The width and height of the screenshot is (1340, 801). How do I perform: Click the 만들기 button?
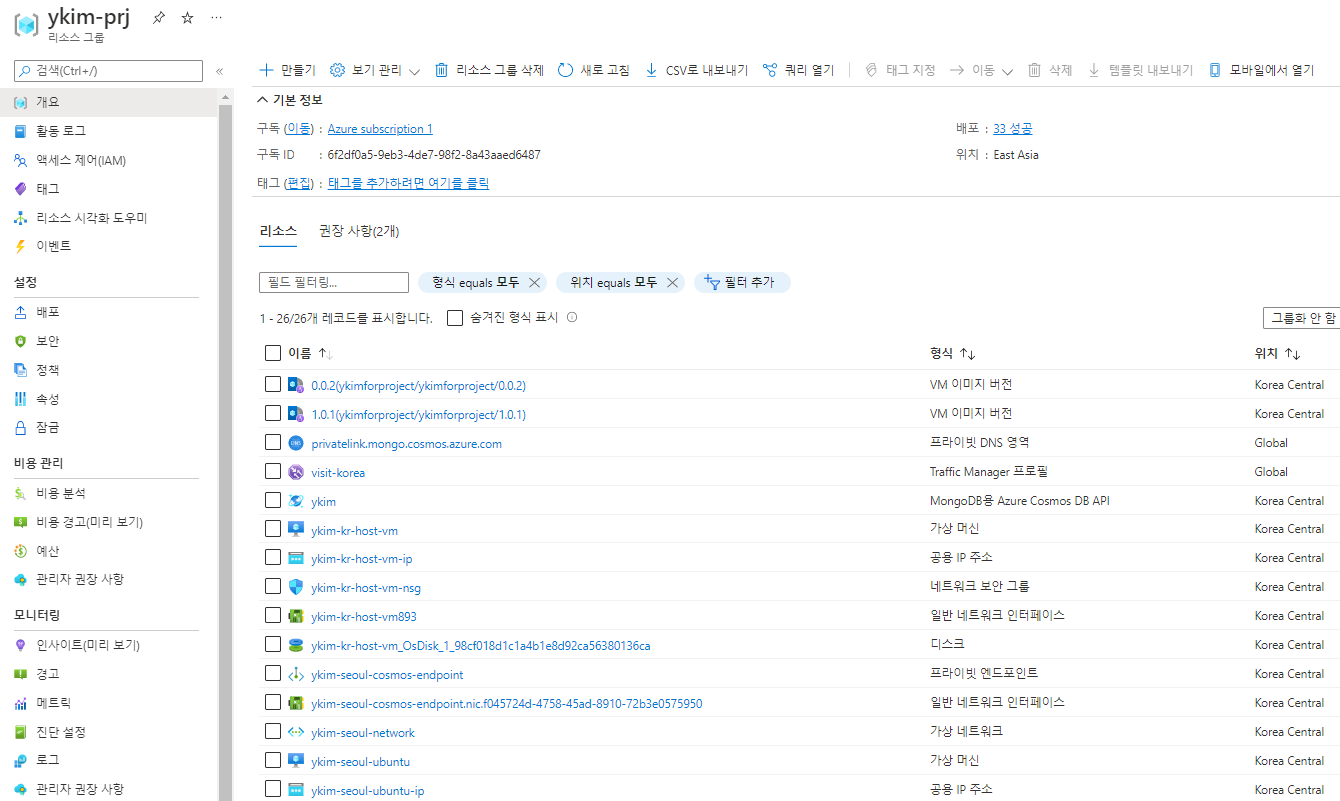click(287, 70)
